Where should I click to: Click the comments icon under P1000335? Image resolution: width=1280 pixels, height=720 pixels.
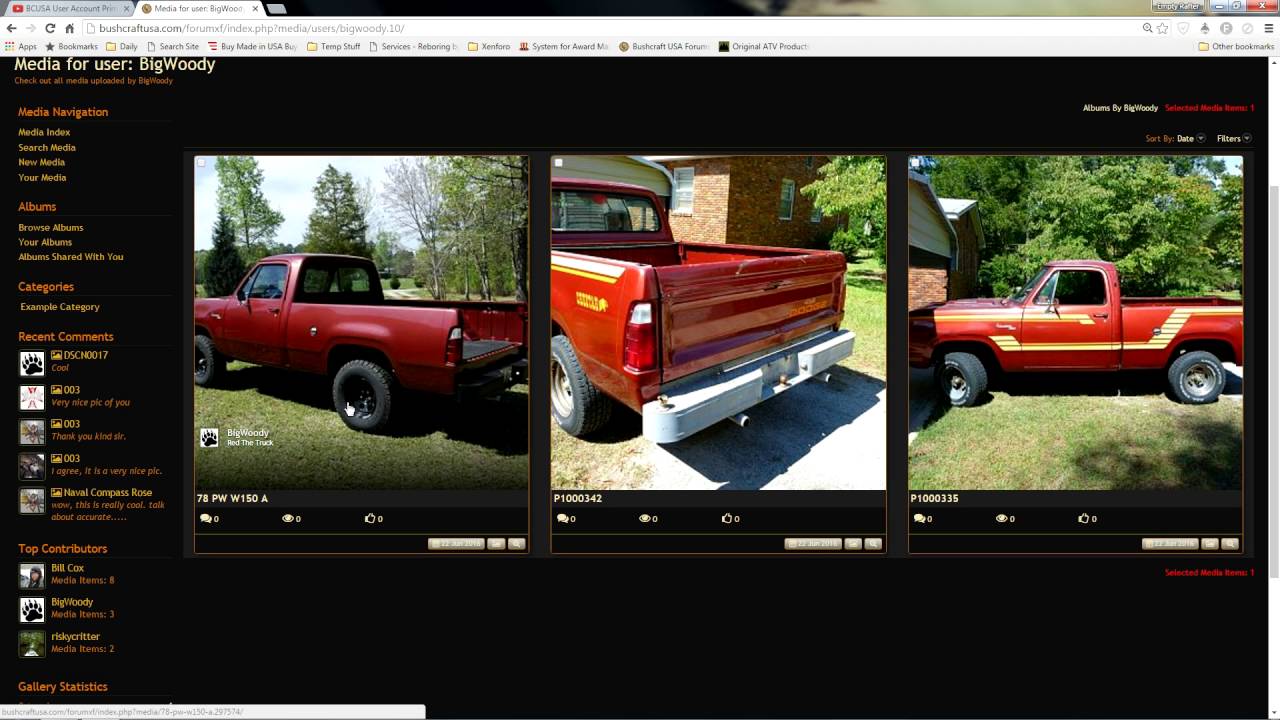click(x=920, y=518)
